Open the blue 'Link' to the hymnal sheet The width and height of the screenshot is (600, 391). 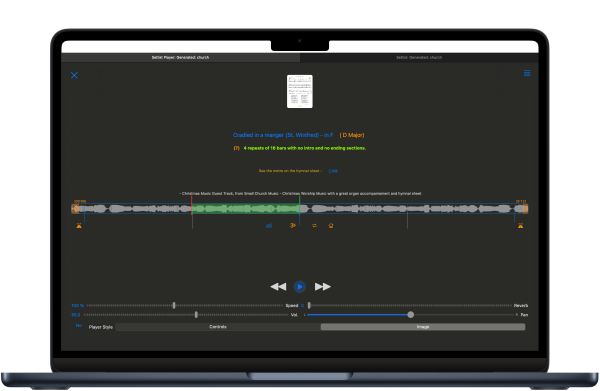coord(333,171)
